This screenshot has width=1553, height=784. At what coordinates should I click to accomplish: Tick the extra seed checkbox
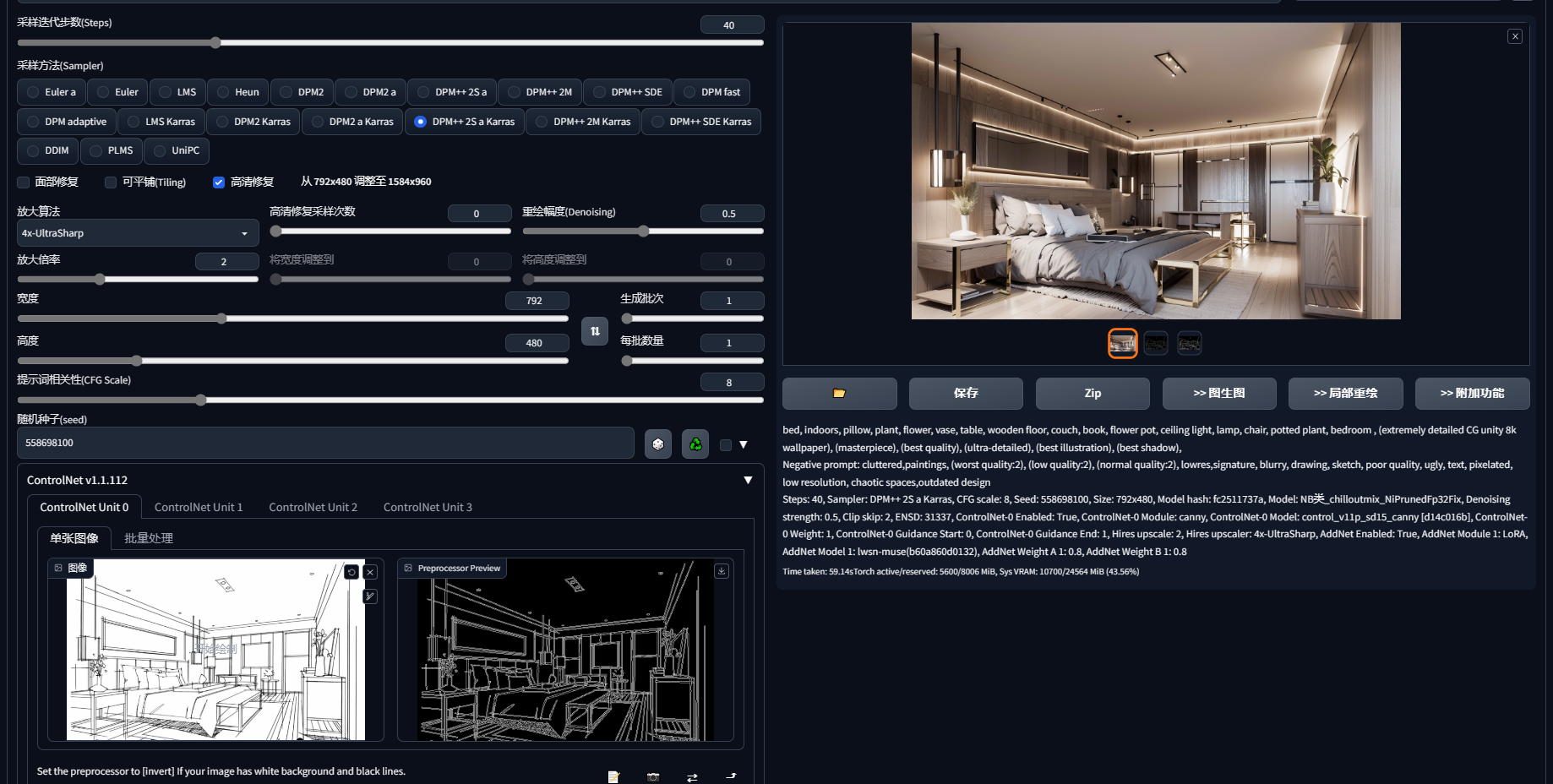pyautogui.click(x=726, y=445)
